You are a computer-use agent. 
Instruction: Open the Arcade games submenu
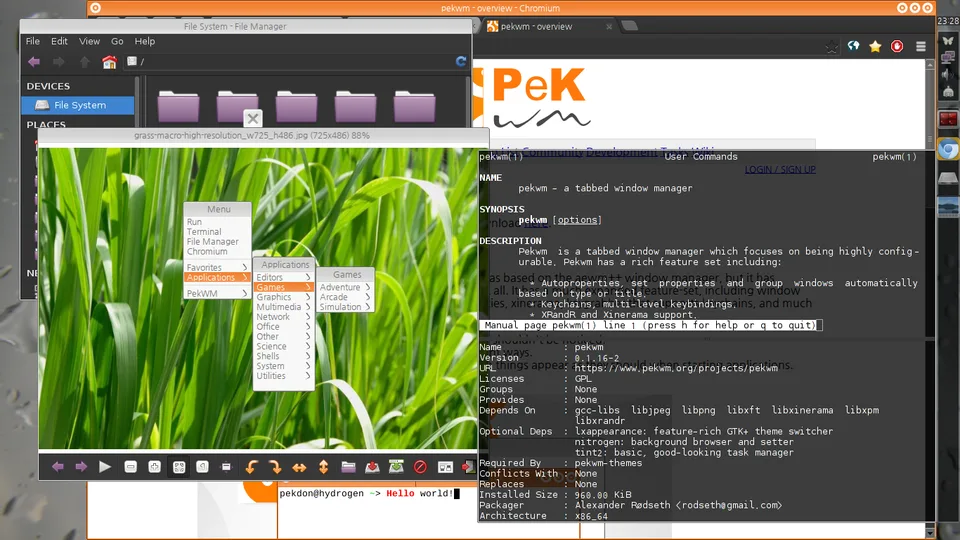(x=345, y=297)
